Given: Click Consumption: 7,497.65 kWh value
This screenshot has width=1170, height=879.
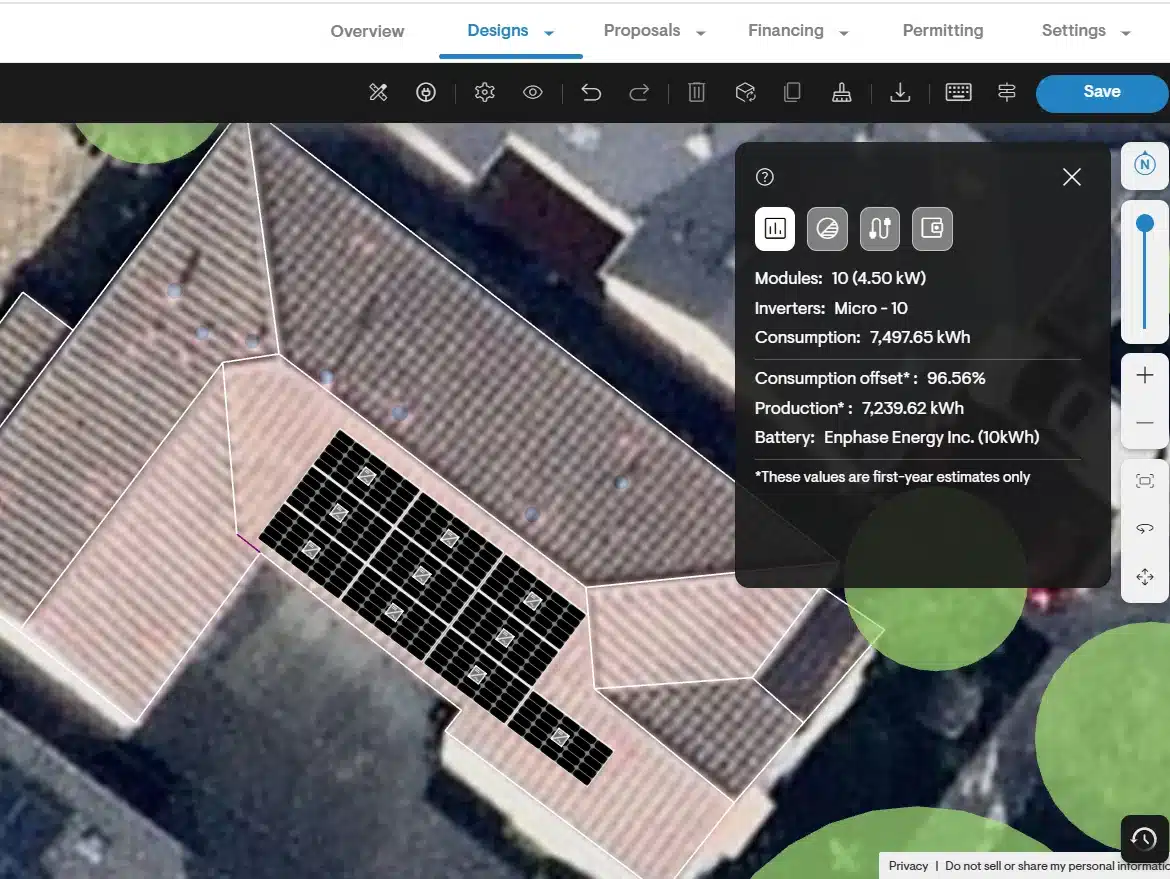Looking at the screenshot, I should coord(920,337).
